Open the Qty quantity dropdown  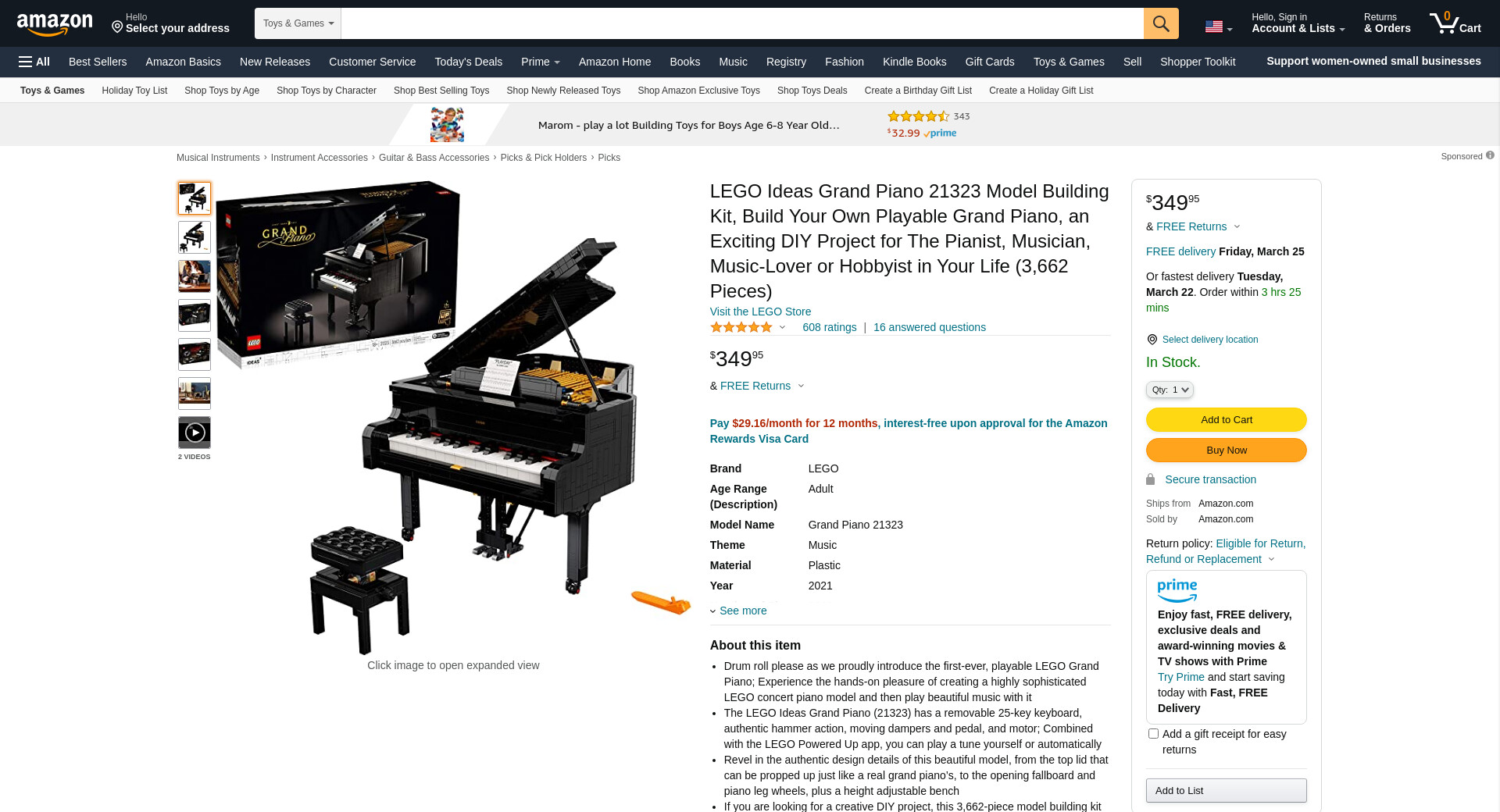pos(1170,390)
